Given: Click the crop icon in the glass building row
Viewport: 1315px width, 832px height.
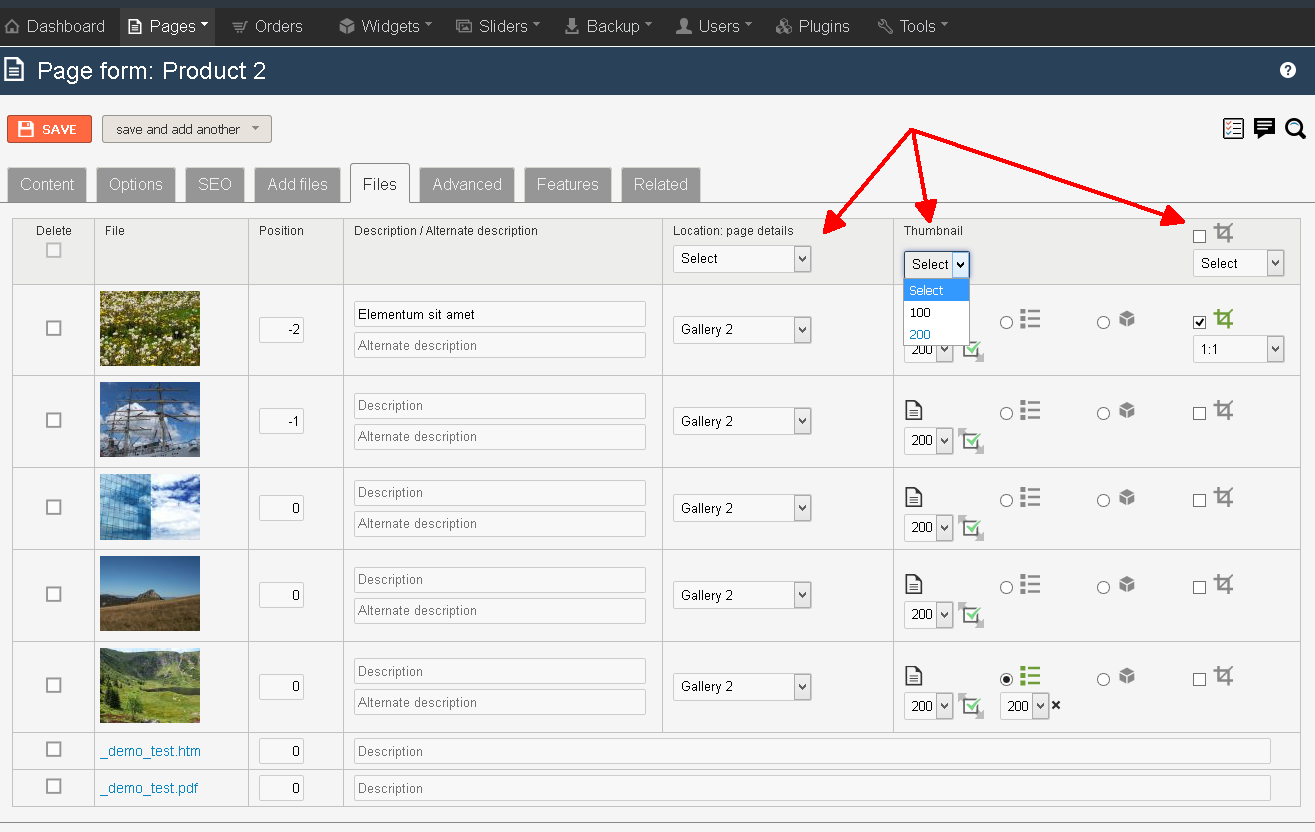Looking at the screenshot, I should [x=1223, y=497].
